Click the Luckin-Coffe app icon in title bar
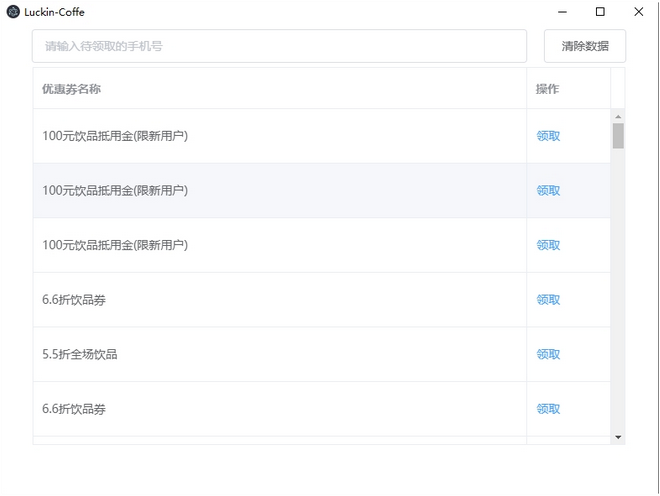 tap(13, 12)
